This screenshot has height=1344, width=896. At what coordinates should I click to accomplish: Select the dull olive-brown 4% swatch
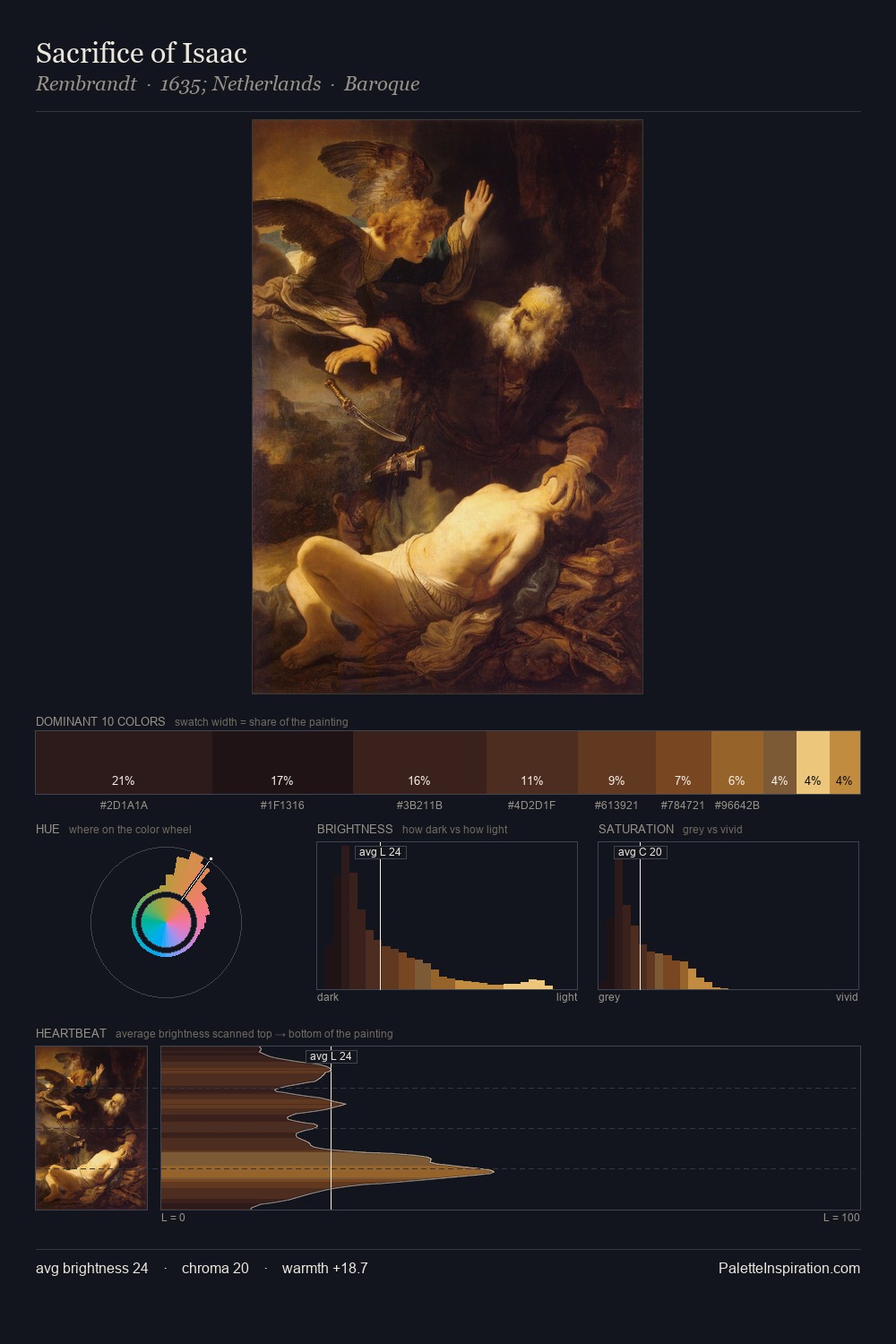tap(780, 762)
